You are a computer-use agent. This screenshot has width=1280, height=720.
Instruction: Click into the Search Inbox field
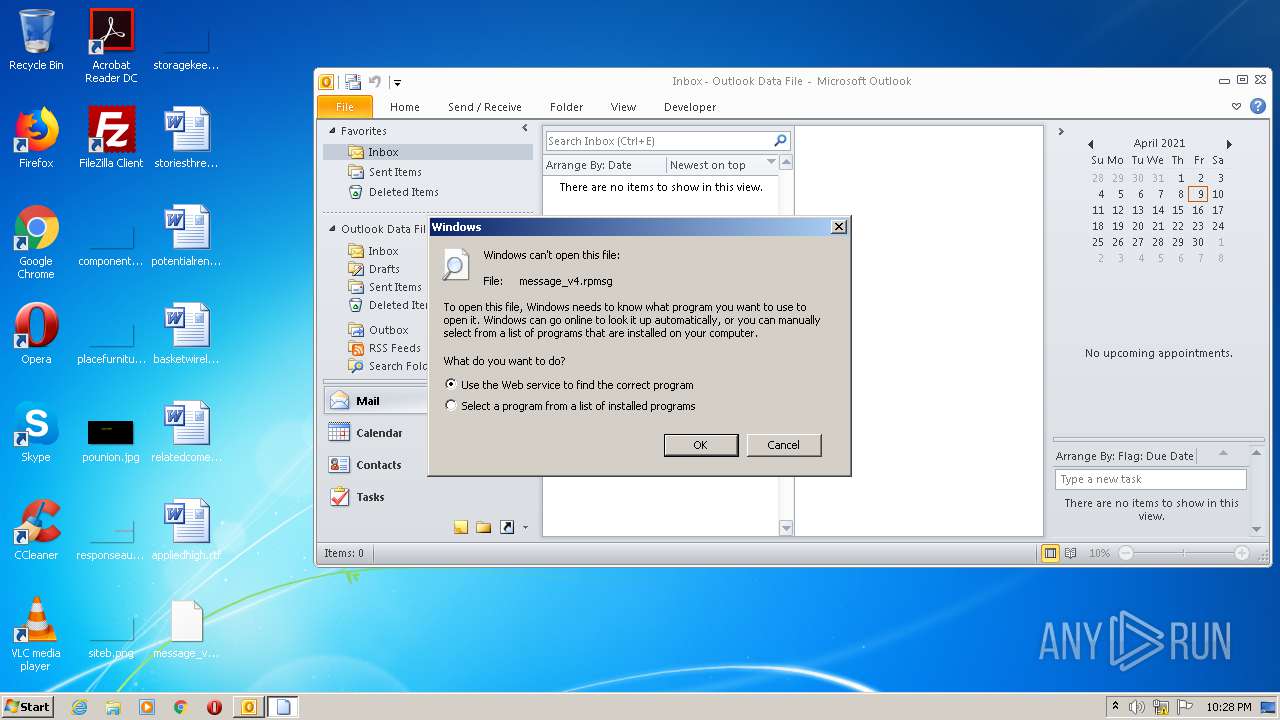click(659, 141)
